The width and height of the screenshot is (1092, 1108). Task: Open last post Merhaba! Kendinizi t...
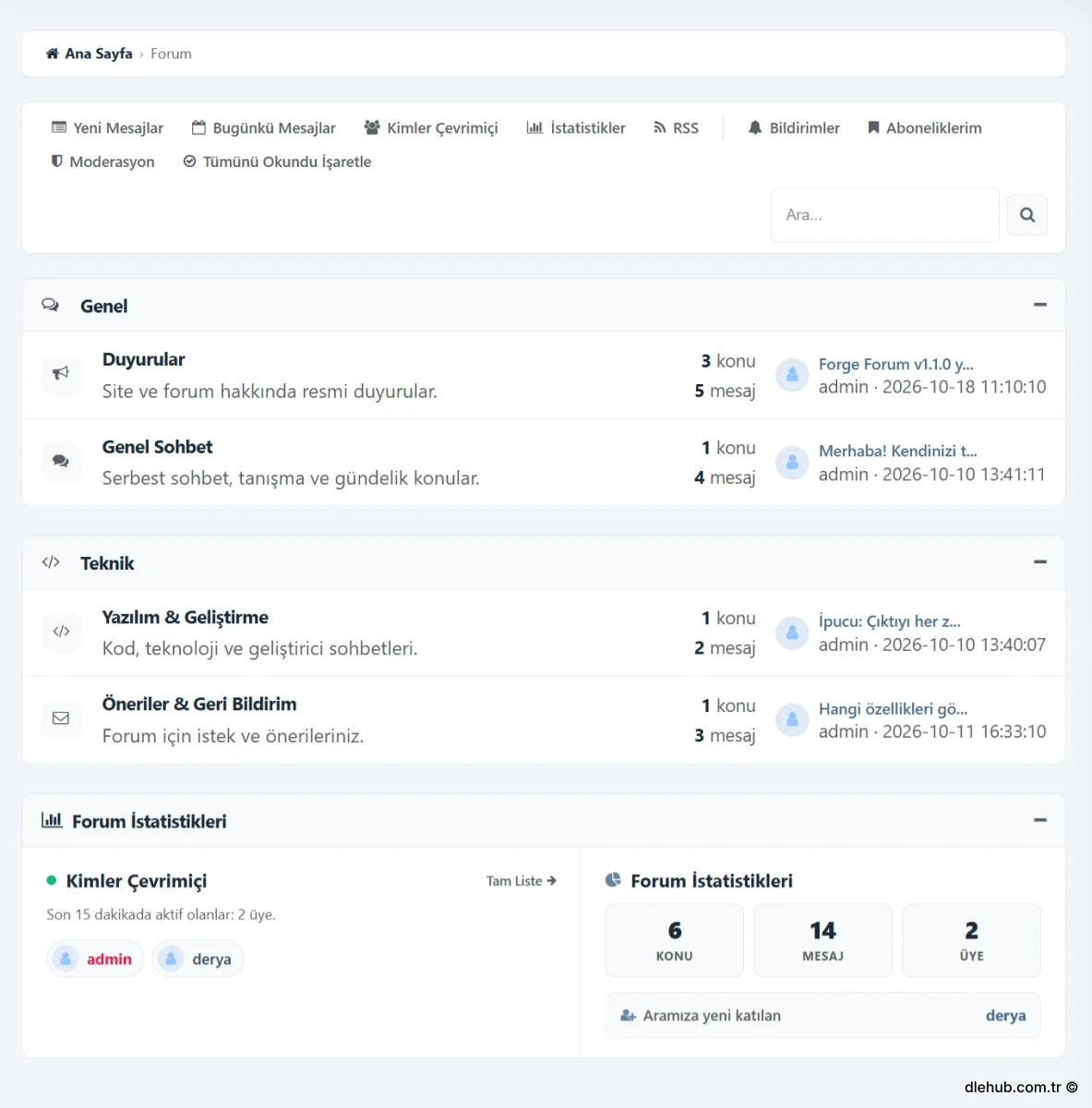coord(898,451)
